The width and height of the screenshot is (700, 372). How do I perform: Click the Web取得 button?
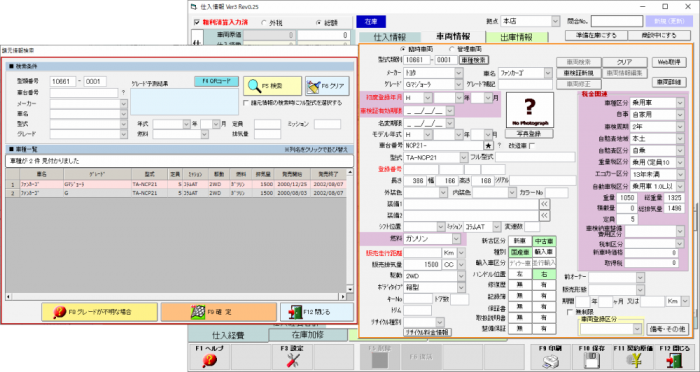[x=669, y=62]
